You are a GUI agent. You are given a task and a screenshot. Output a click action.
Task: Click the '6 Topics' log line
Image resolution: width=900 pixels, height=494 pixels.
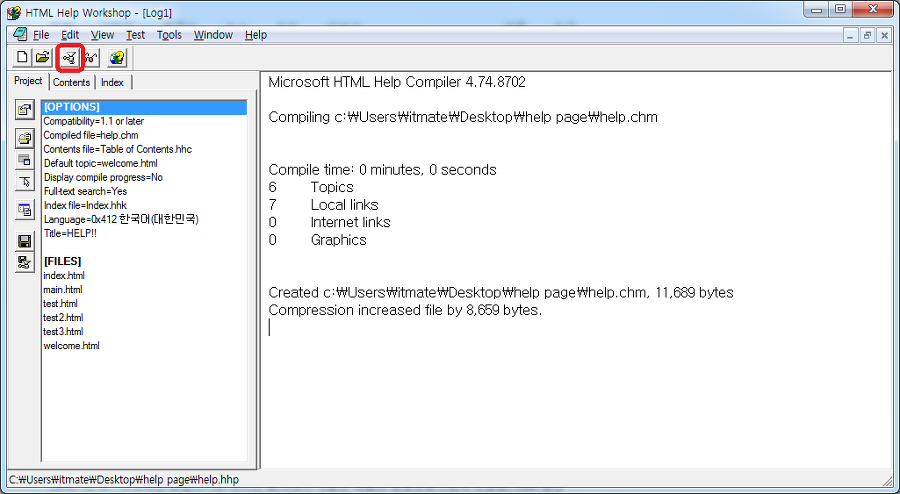tap(311, 187)
